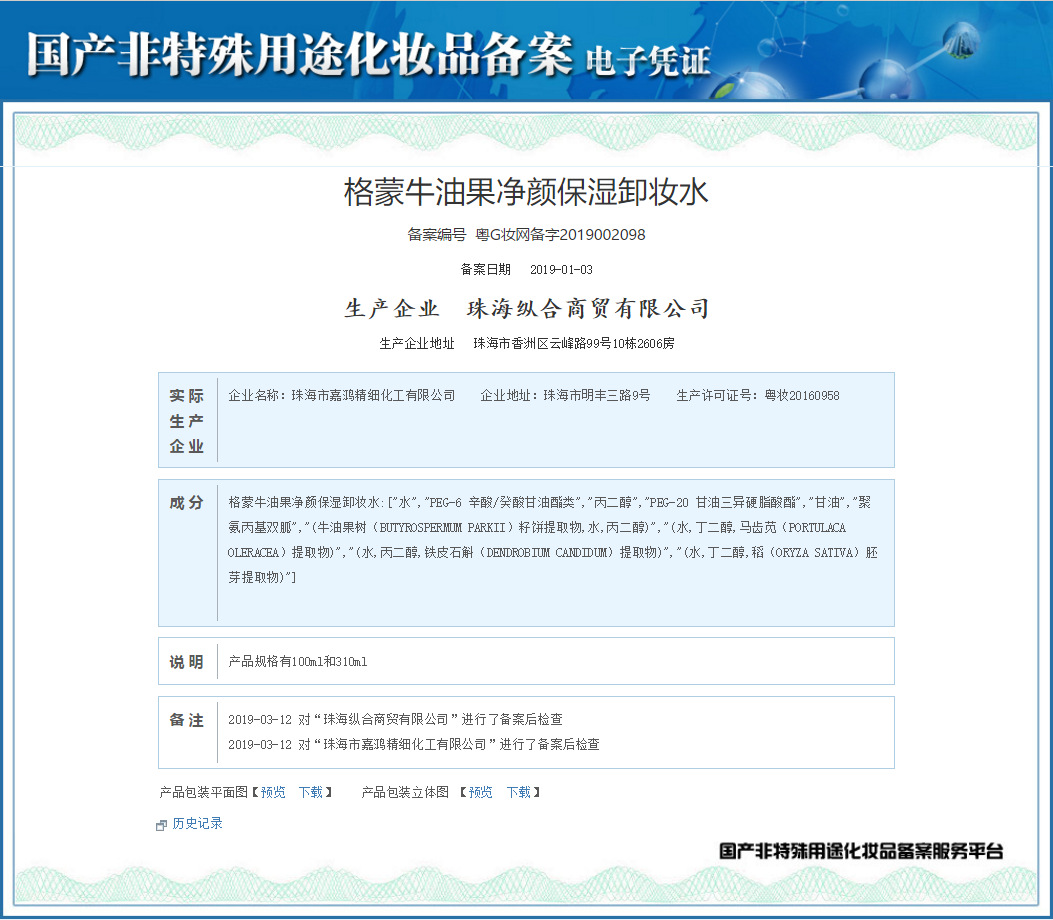This screenshot has width=1053, height=920.
Task: Open the 历史记录 link
Action: (x=197, y=824)
